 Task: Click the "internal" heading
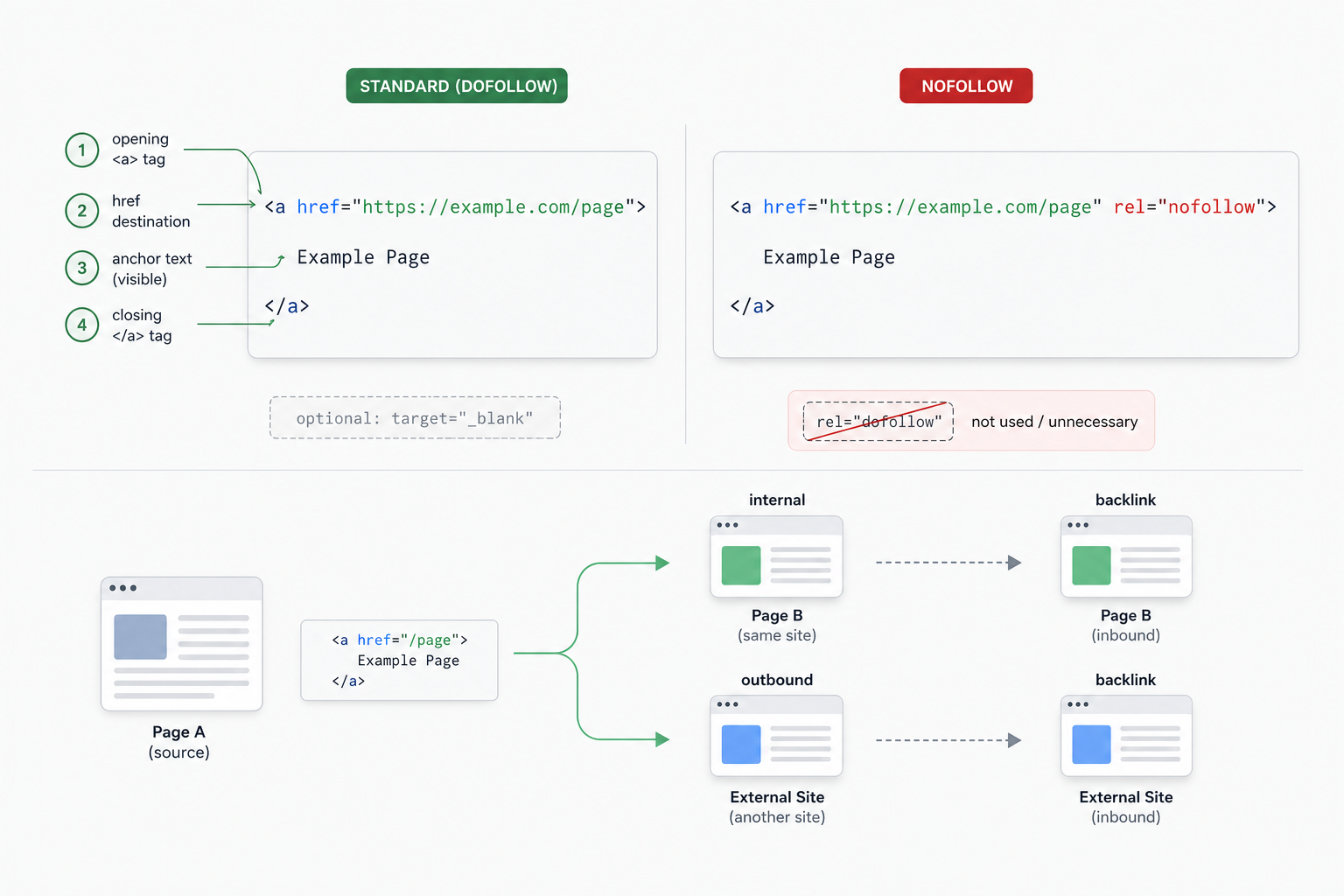777,500
